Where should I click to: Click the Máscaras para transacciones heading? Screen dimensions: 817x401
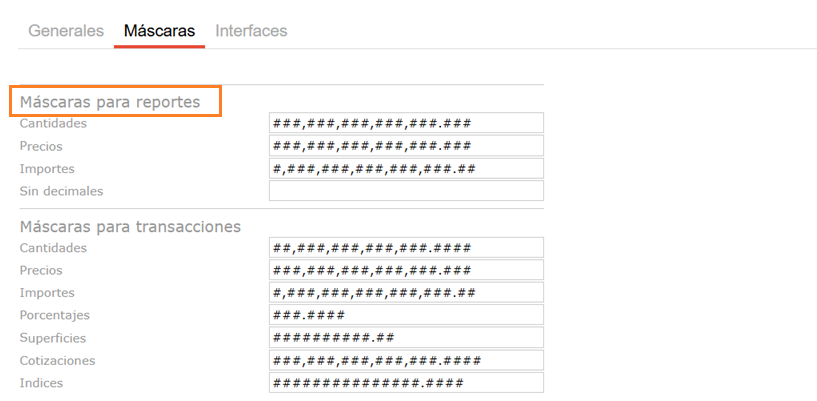(x=130, y=226)
